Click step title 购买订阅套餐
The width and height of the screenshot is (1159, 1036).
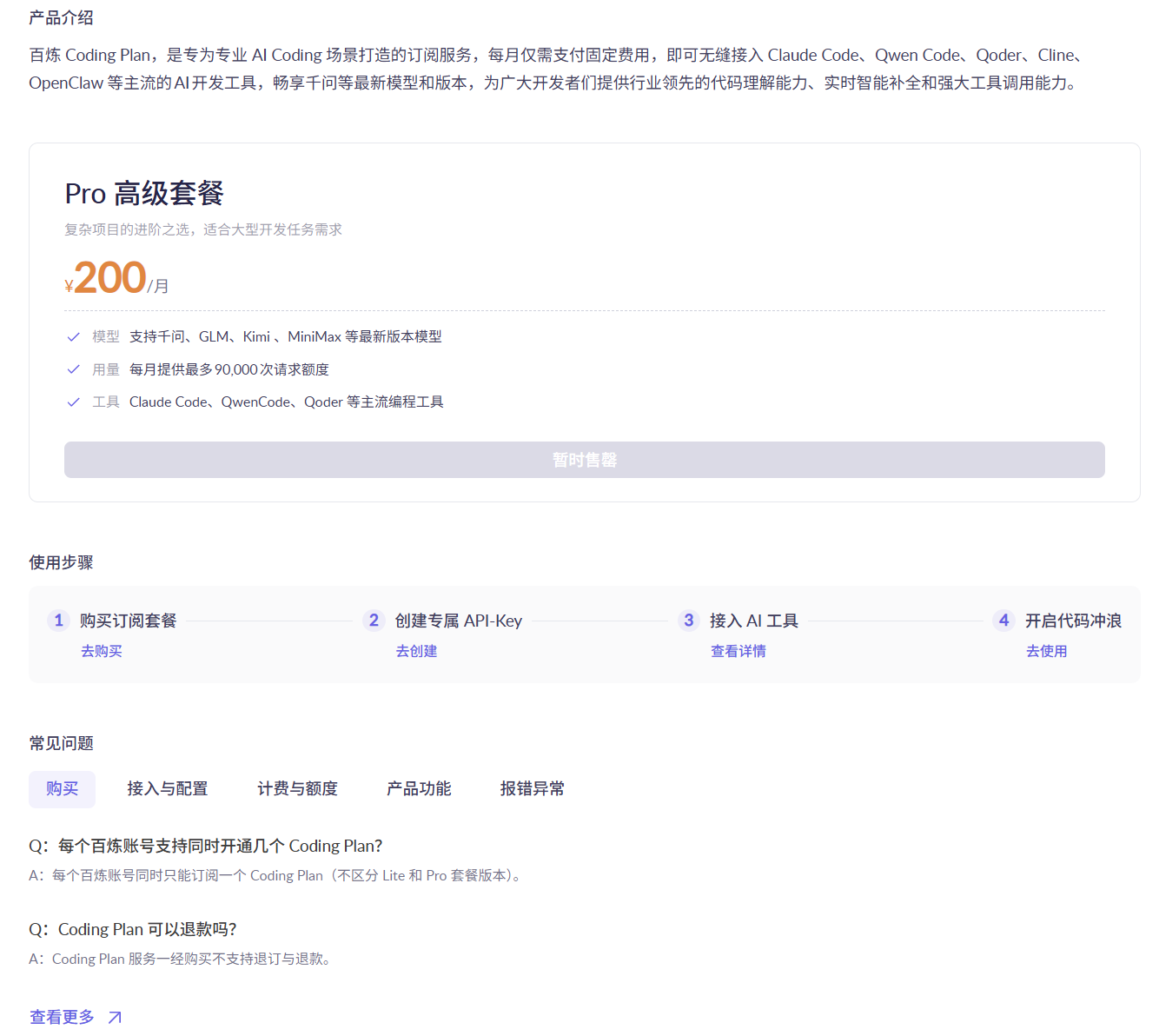point(129,621)
